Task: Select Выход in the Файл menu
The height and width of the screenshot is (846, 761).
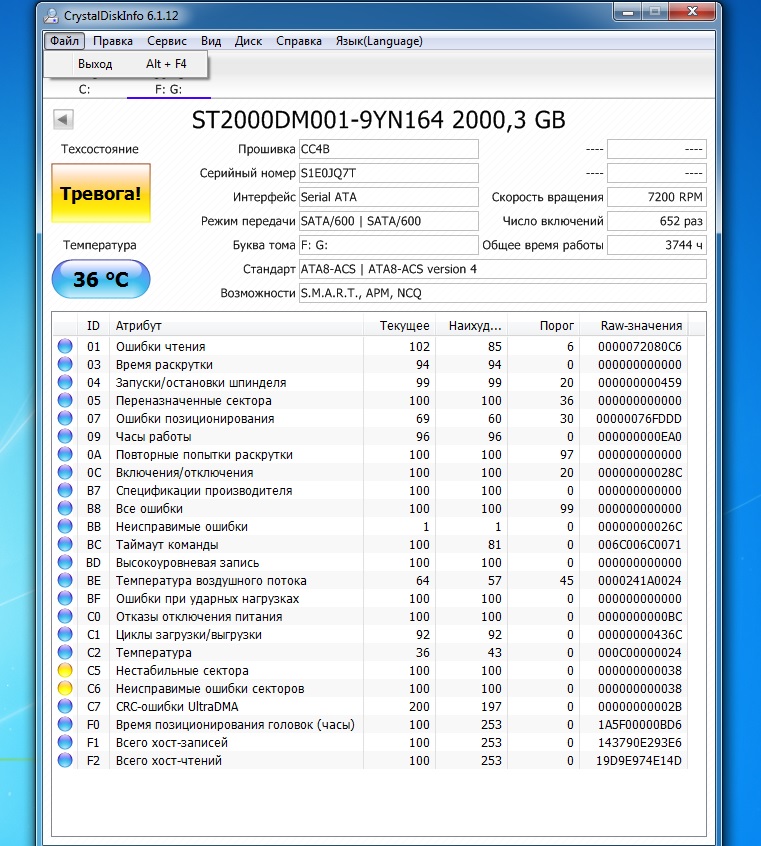Action: point(96,64)
